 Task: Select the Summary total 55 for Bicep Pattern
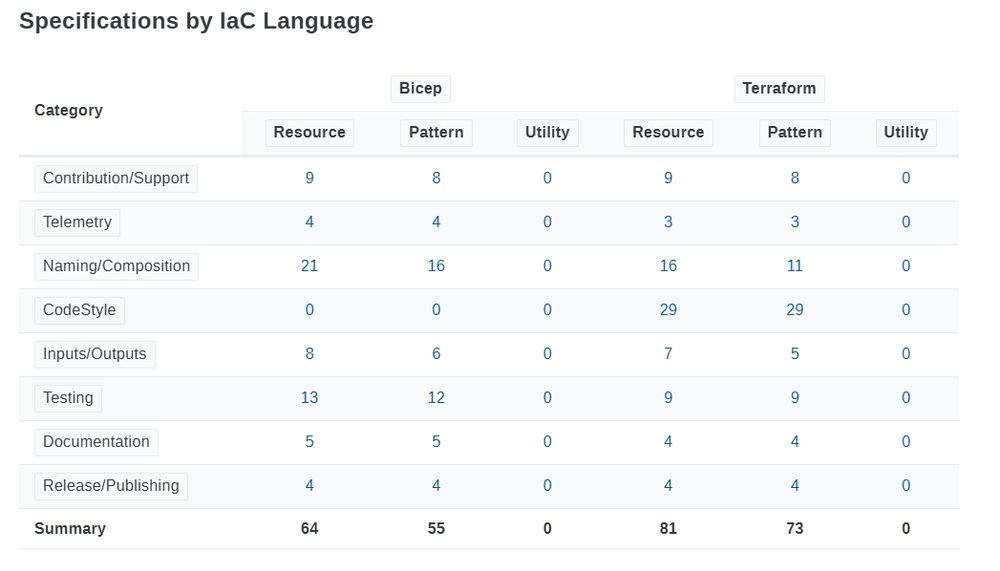pos(436,530)
